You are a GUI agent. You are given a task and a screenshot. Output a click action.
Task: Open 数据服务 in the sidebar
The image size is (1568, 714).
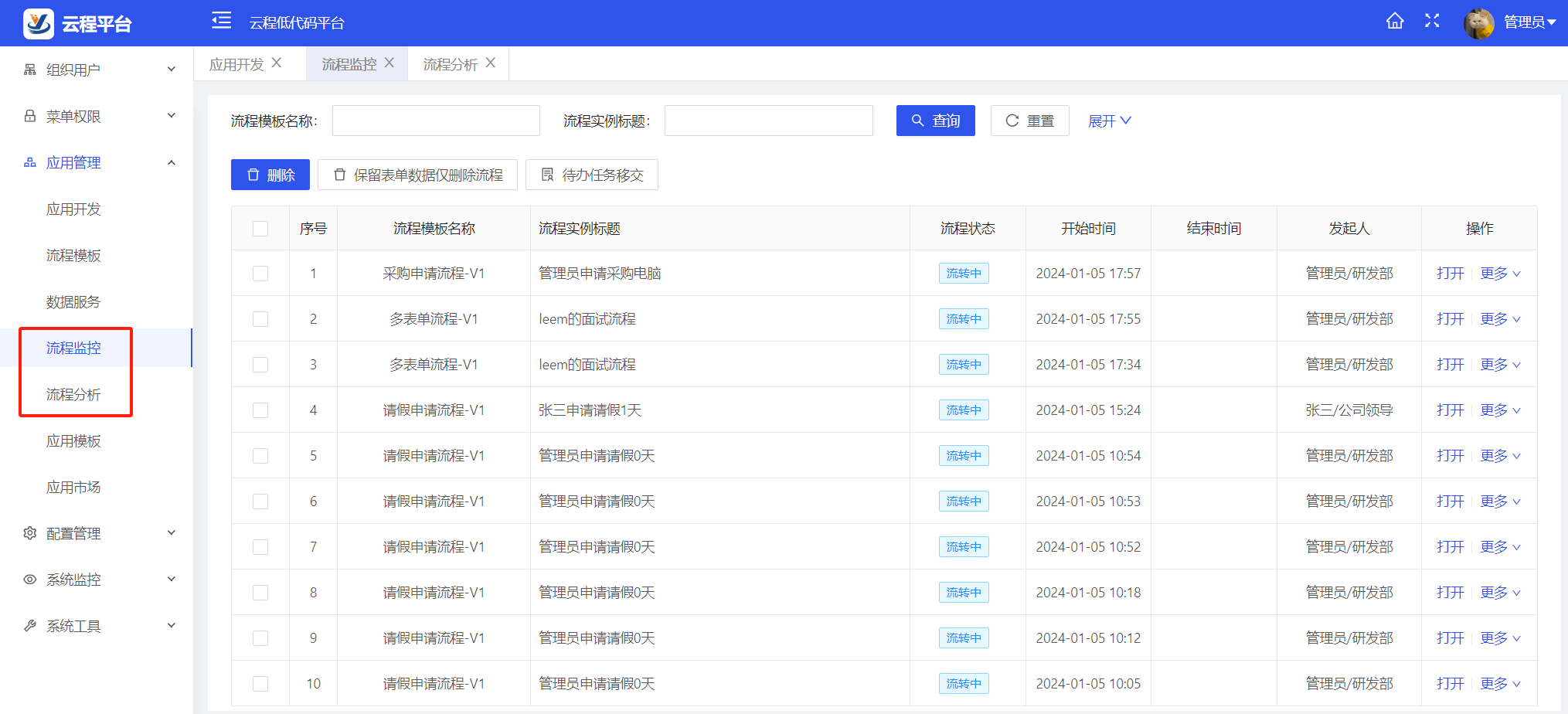pos(73,301)
